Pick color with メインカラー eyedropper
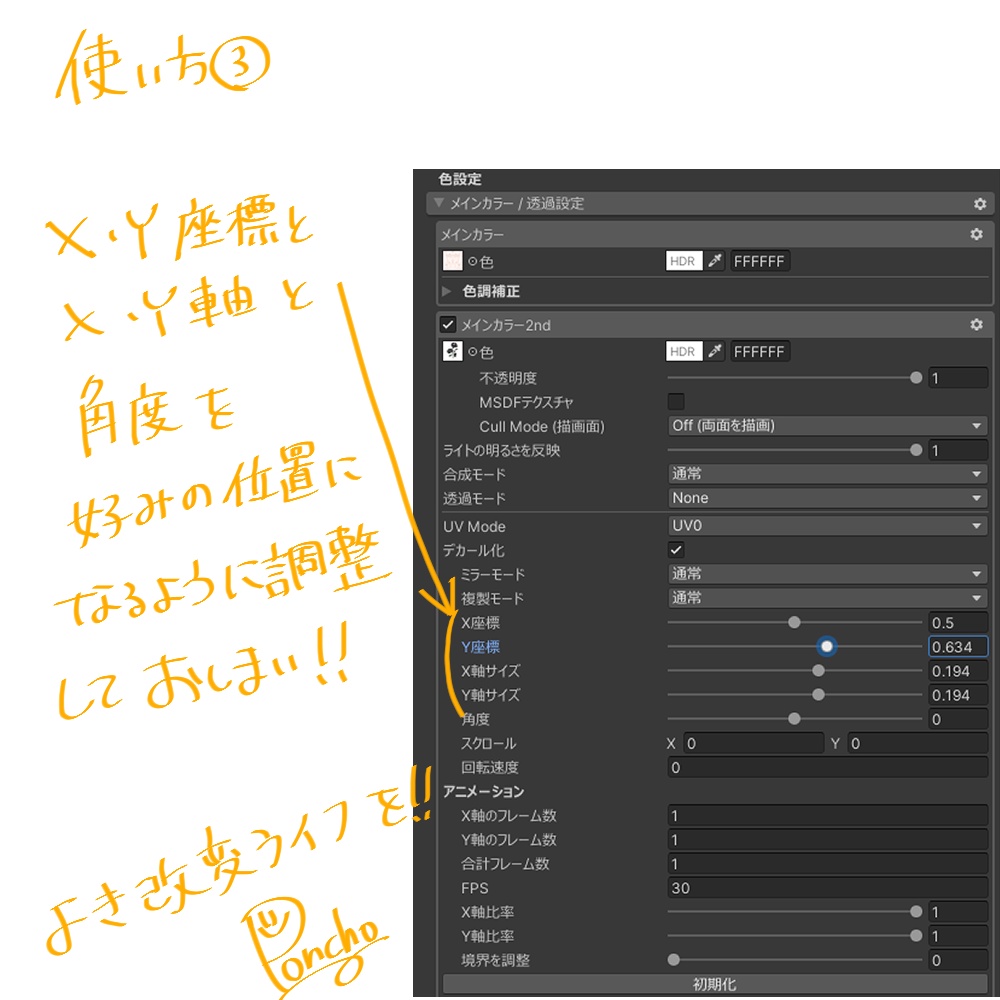The height and width of the screenshot is (1000, 1000). [x=715, y=261]
